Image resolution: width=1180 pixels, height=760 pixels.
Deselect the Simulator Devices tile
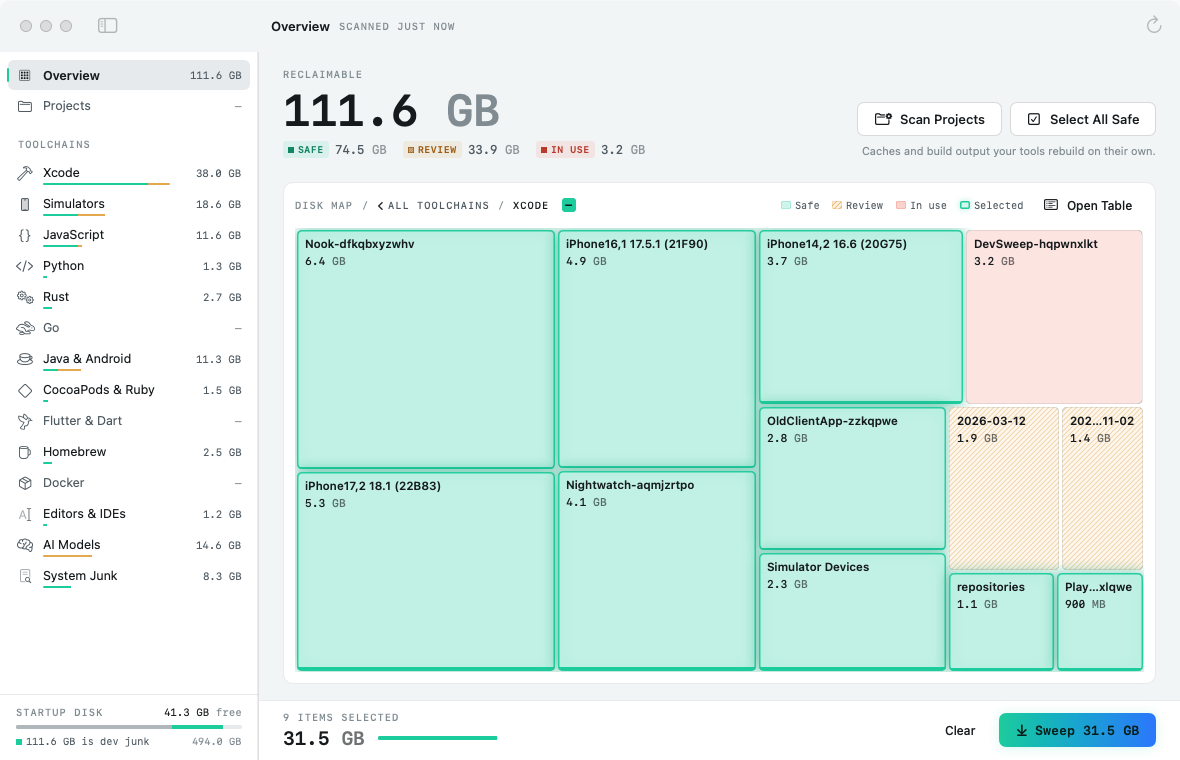pos(852,611)
